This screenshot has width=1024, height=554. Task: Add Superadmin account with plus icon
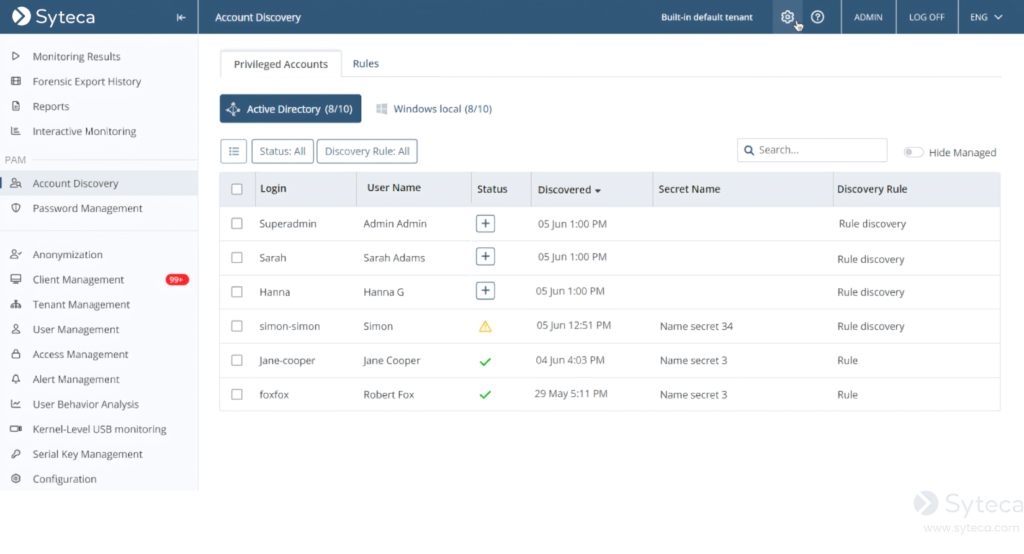pyautogui.click(x=485, y=223)
